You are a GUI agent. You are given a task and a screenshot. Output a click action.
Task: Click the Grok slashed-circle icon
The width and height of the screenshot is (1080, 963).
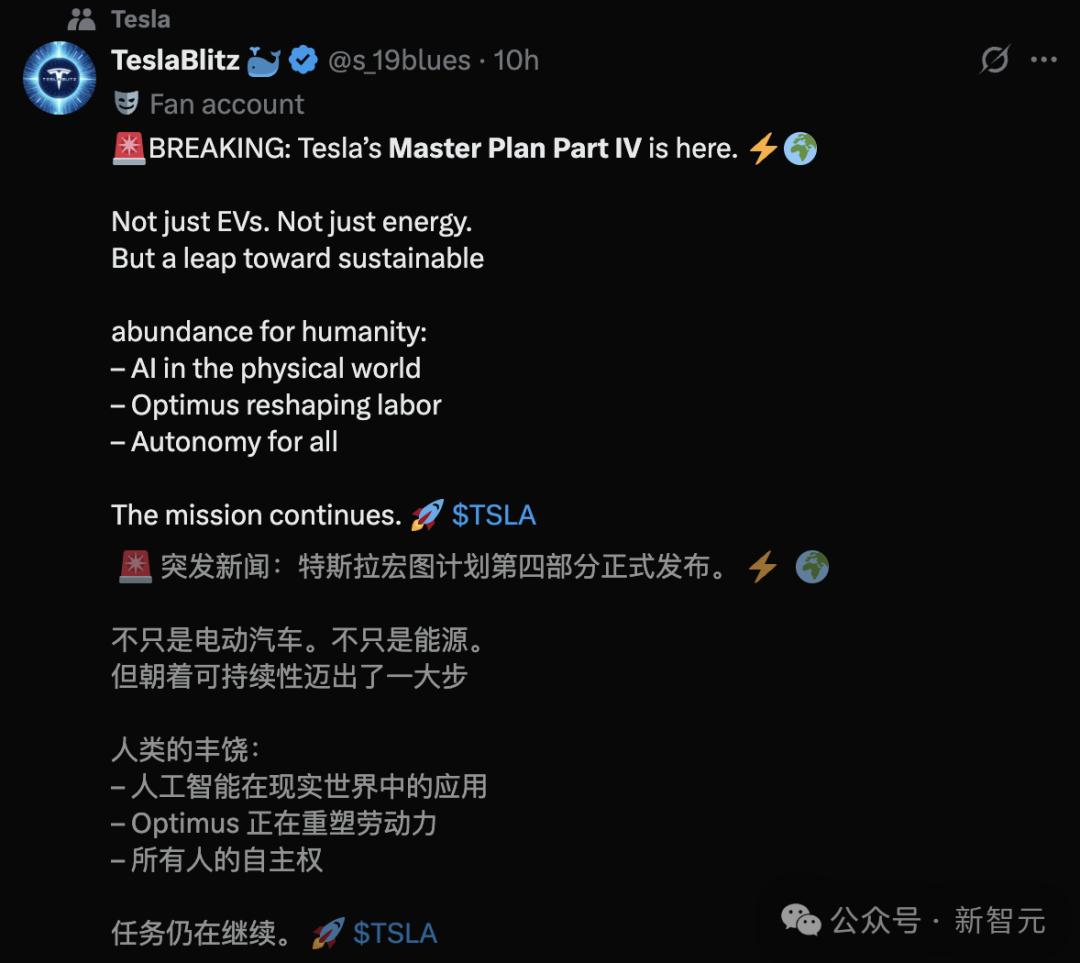click(994, 60)
